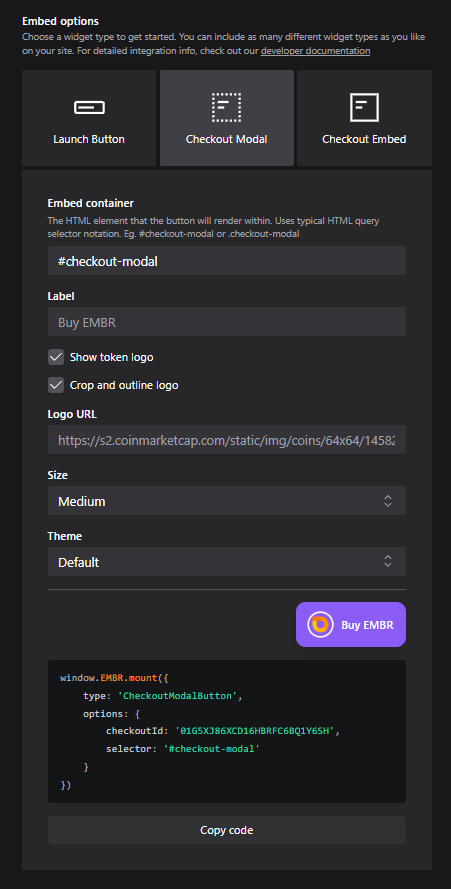Click the Checkout Modal dashed-square icon

pyautogui.click(x=226, y=107)
